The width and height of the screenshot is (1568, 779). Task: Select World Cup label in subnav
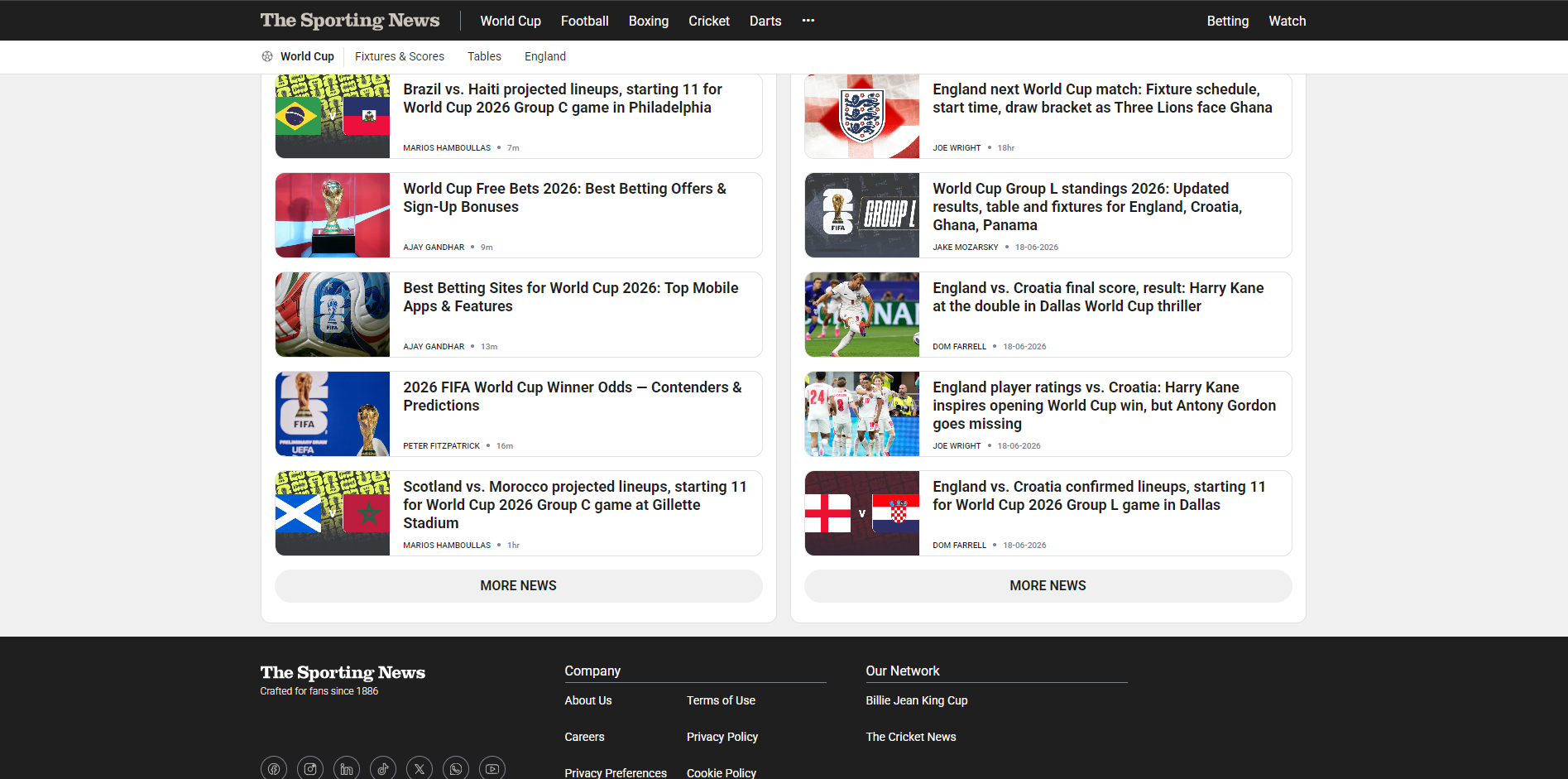coord(307,56)
